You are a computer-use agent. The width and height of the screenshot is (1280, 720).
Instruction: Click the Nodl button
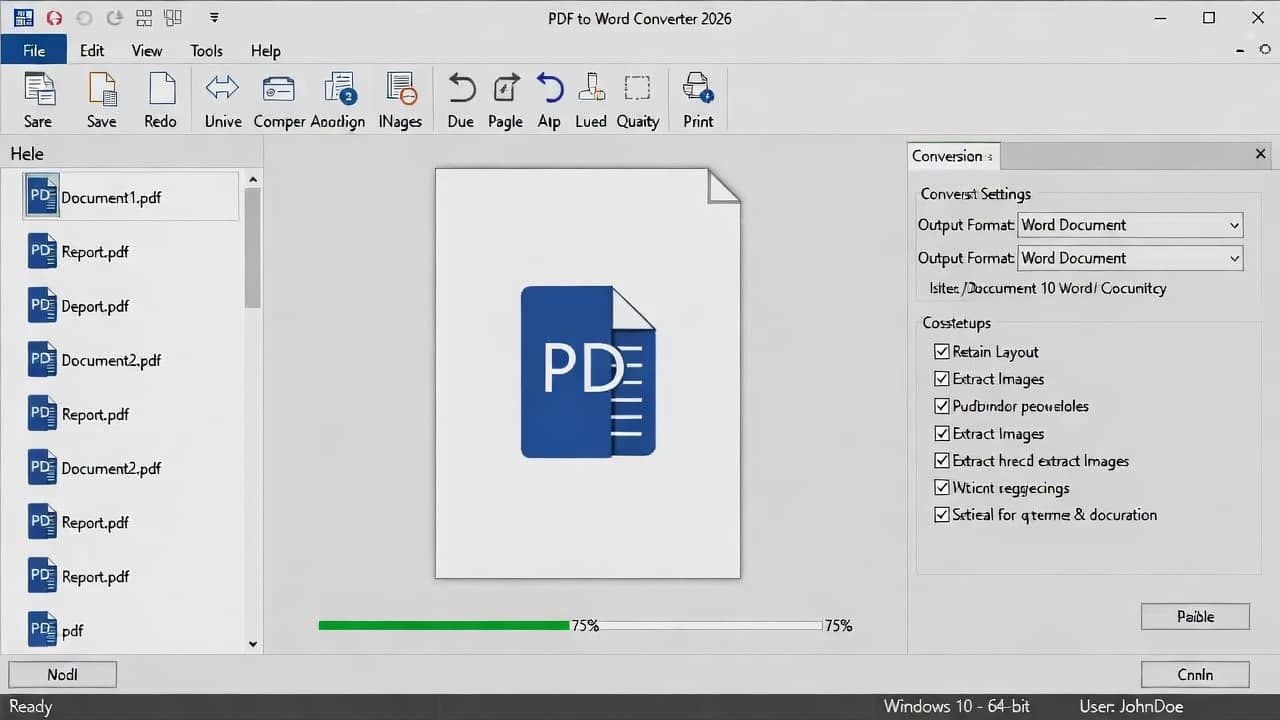point(62,674)
